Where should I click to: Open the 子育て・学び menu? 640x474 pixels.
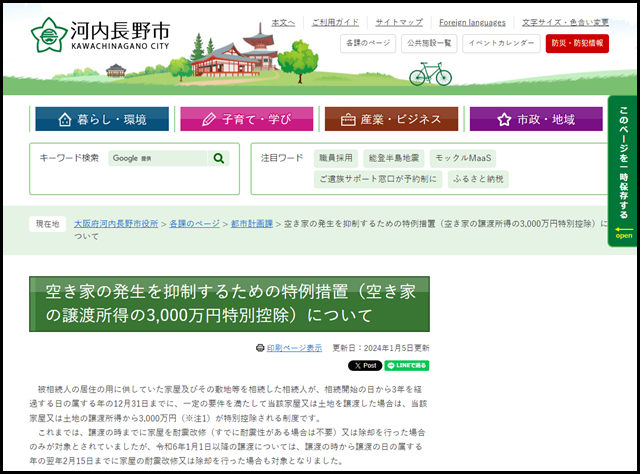247,119
